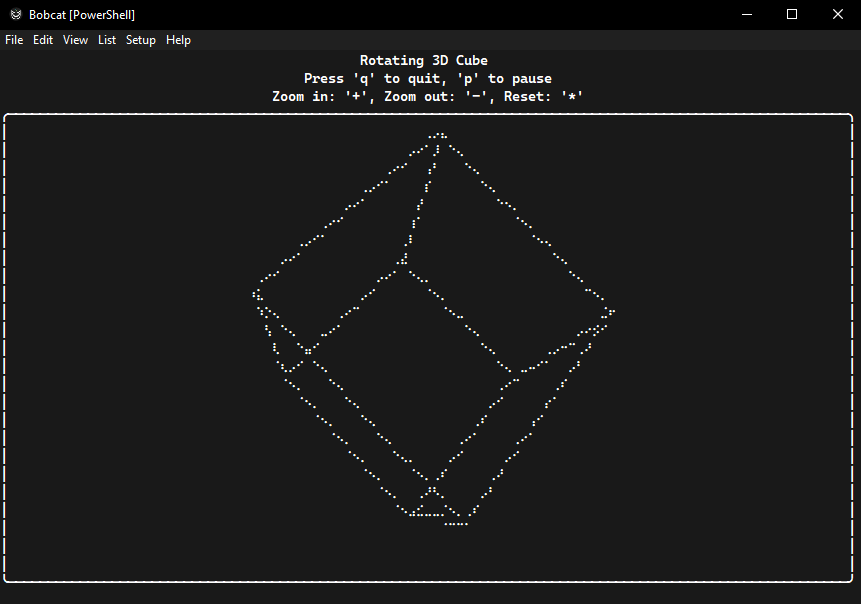Click the cube's inner central vertex
Image resolution: width=861 pixels, height=604 pixels.
point(404,266)
